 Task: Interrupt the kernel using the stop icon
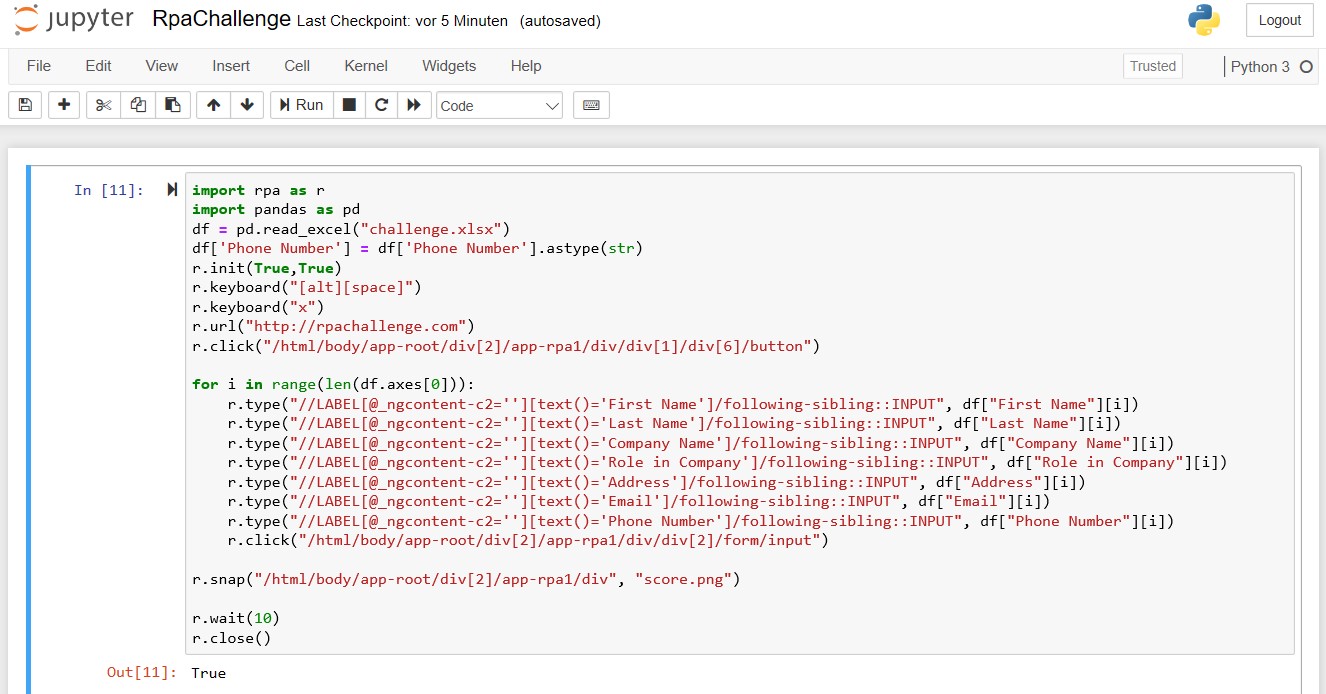pos(349,104)
